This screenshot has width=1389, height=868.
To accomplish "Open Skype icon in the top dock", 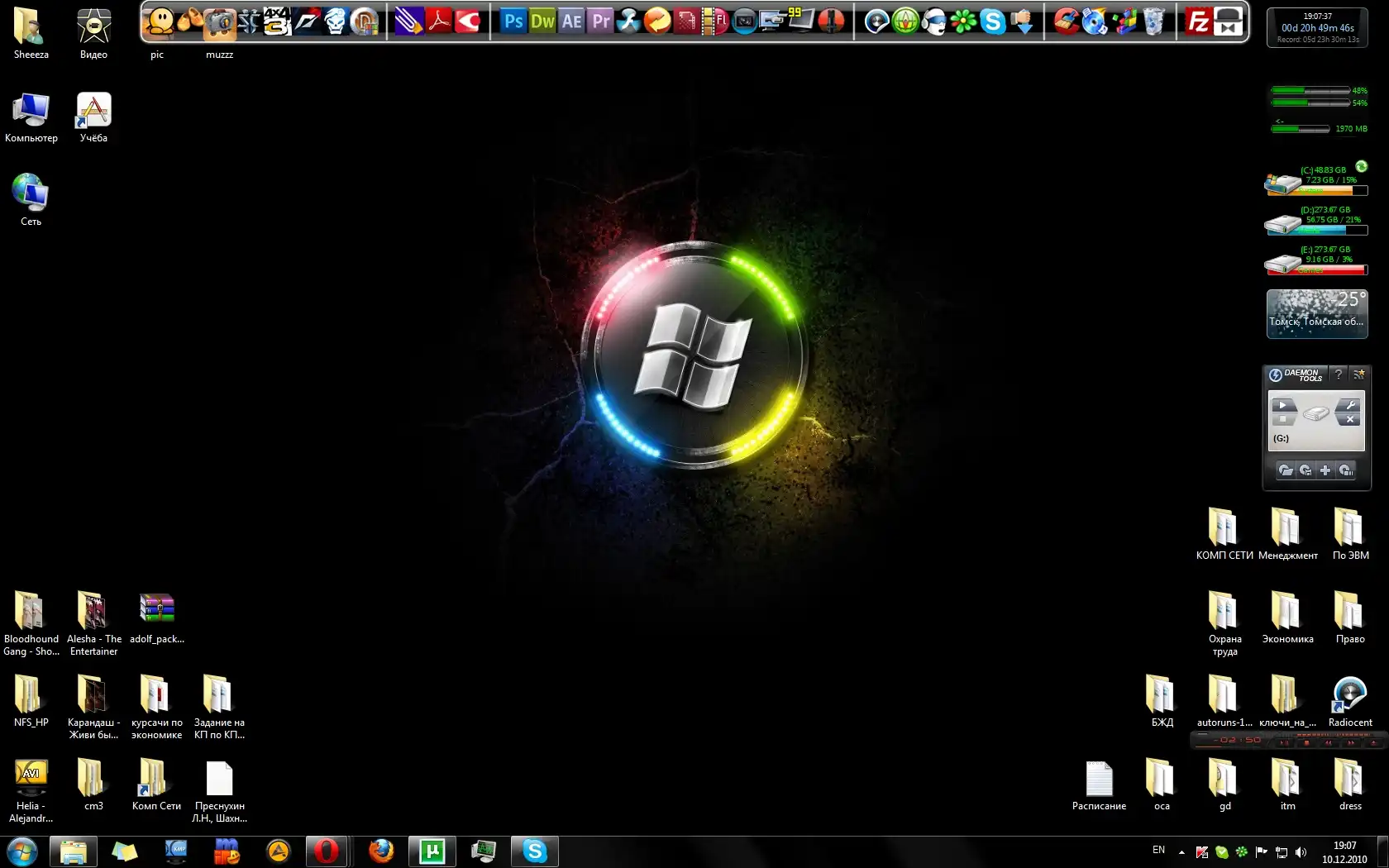I will (992, 21).
